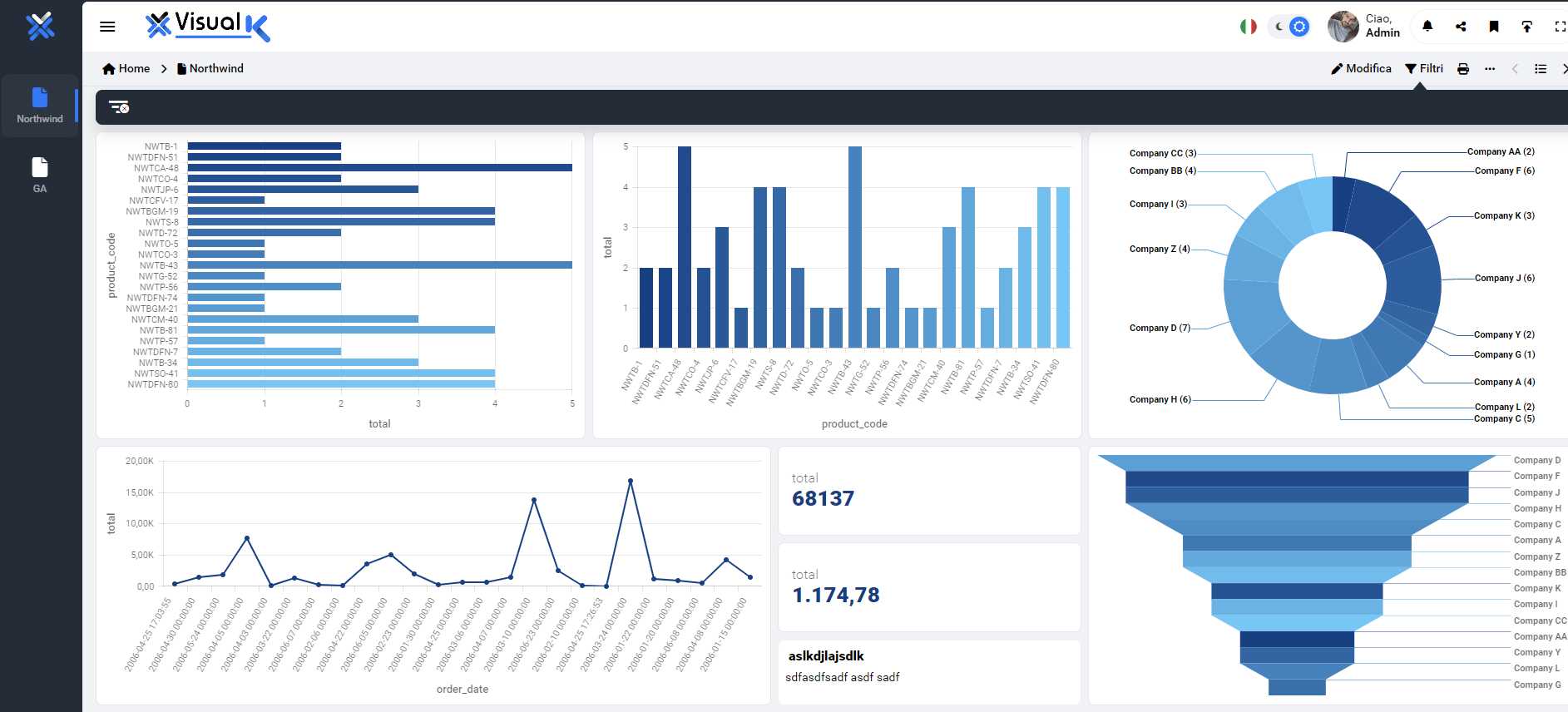Click the top funnel segment Company D
This screenshot has width=1568, height=712.
click(x=1297, y=462)
